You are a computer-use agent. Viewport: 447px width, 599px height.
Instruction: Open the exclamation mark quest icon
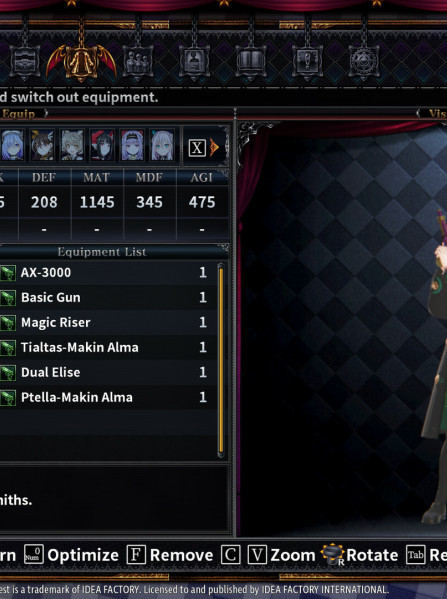(307, 62)
